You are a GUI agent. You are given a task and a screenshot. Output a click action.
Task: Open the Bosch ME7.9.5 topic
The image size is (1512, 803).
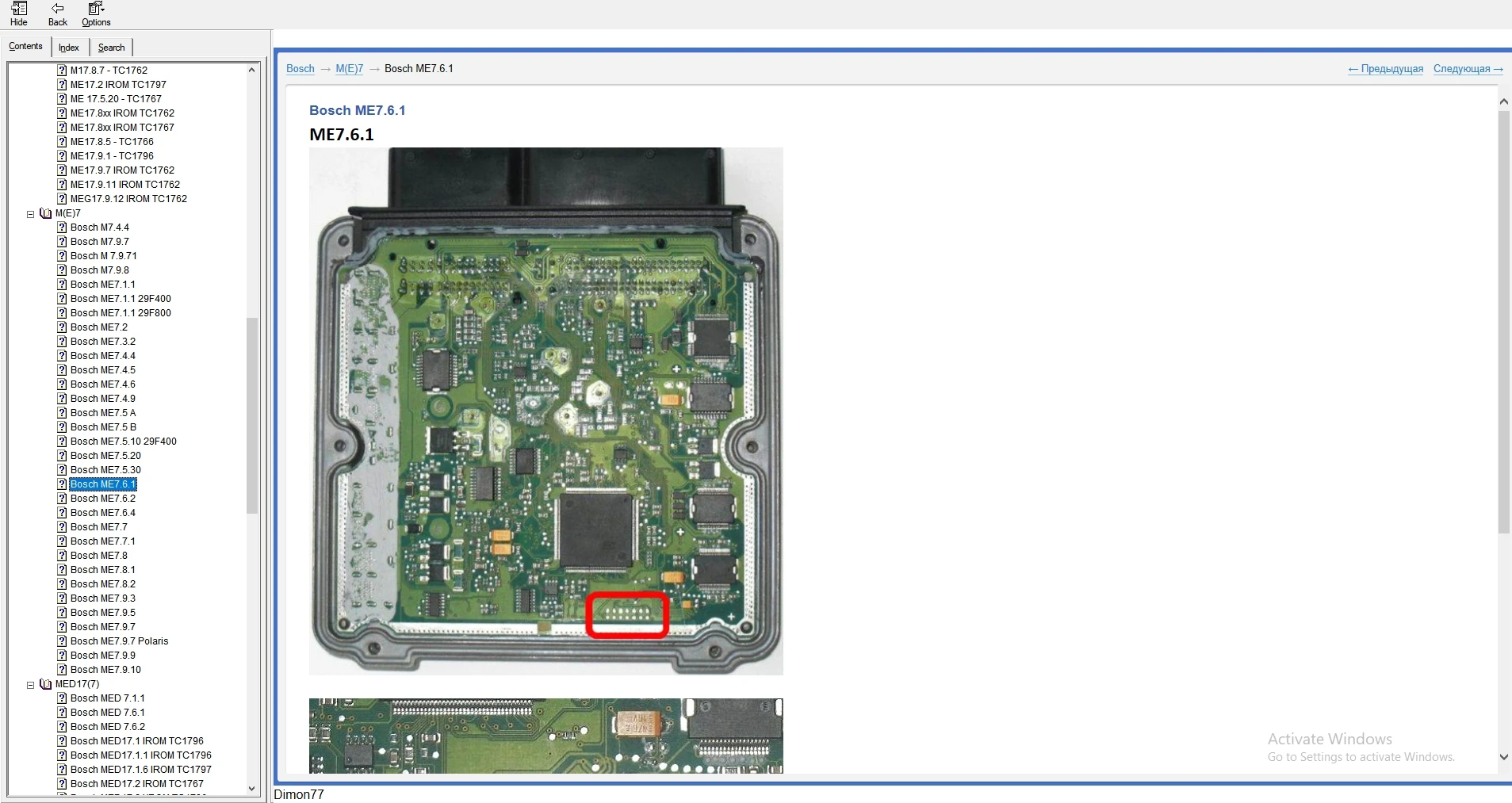[x=103, y=613]
